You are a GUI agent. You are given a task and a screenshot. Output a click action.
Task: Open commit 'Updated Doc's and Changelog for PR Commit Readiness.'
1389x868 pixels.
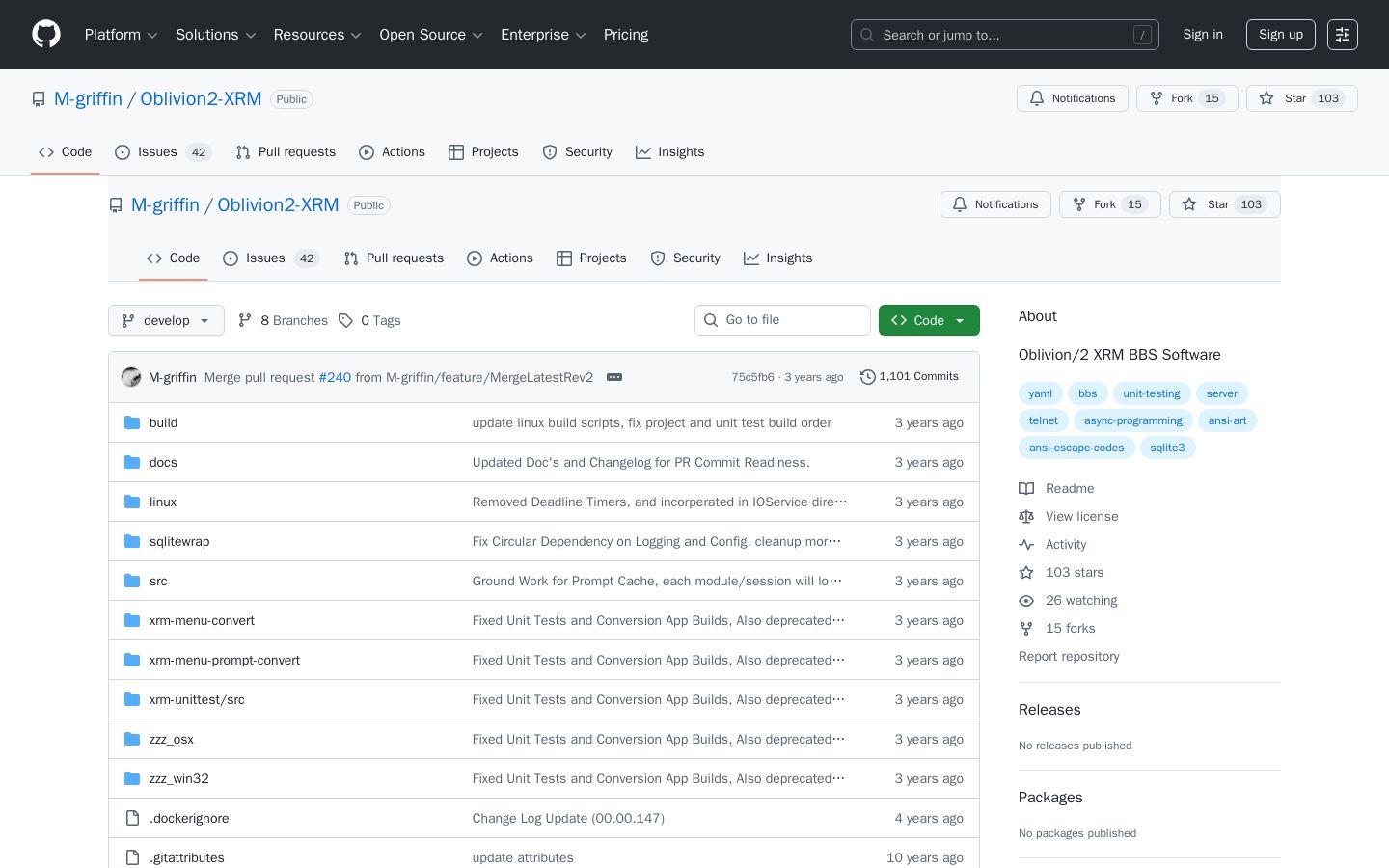click(x=641, y=462)
